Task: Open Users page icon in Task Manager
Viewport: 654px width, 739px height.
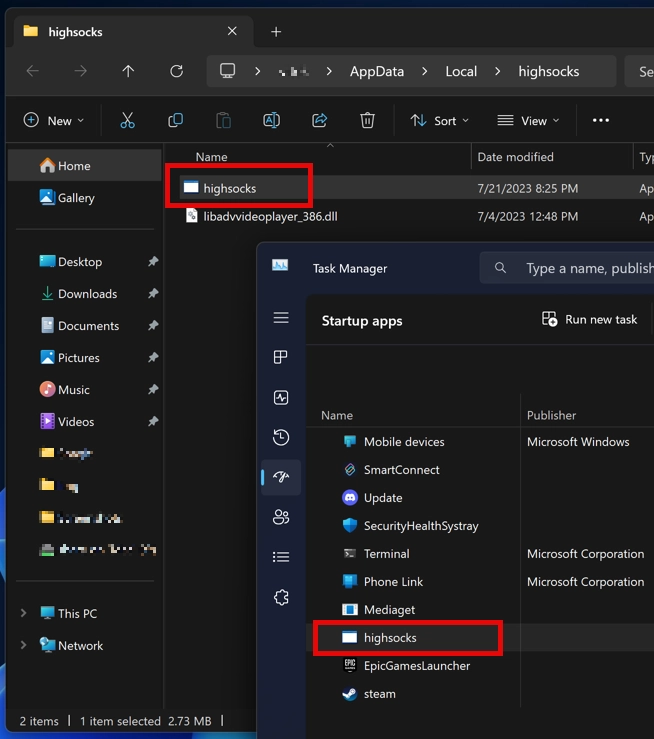Action: click(x=281, y=517)
